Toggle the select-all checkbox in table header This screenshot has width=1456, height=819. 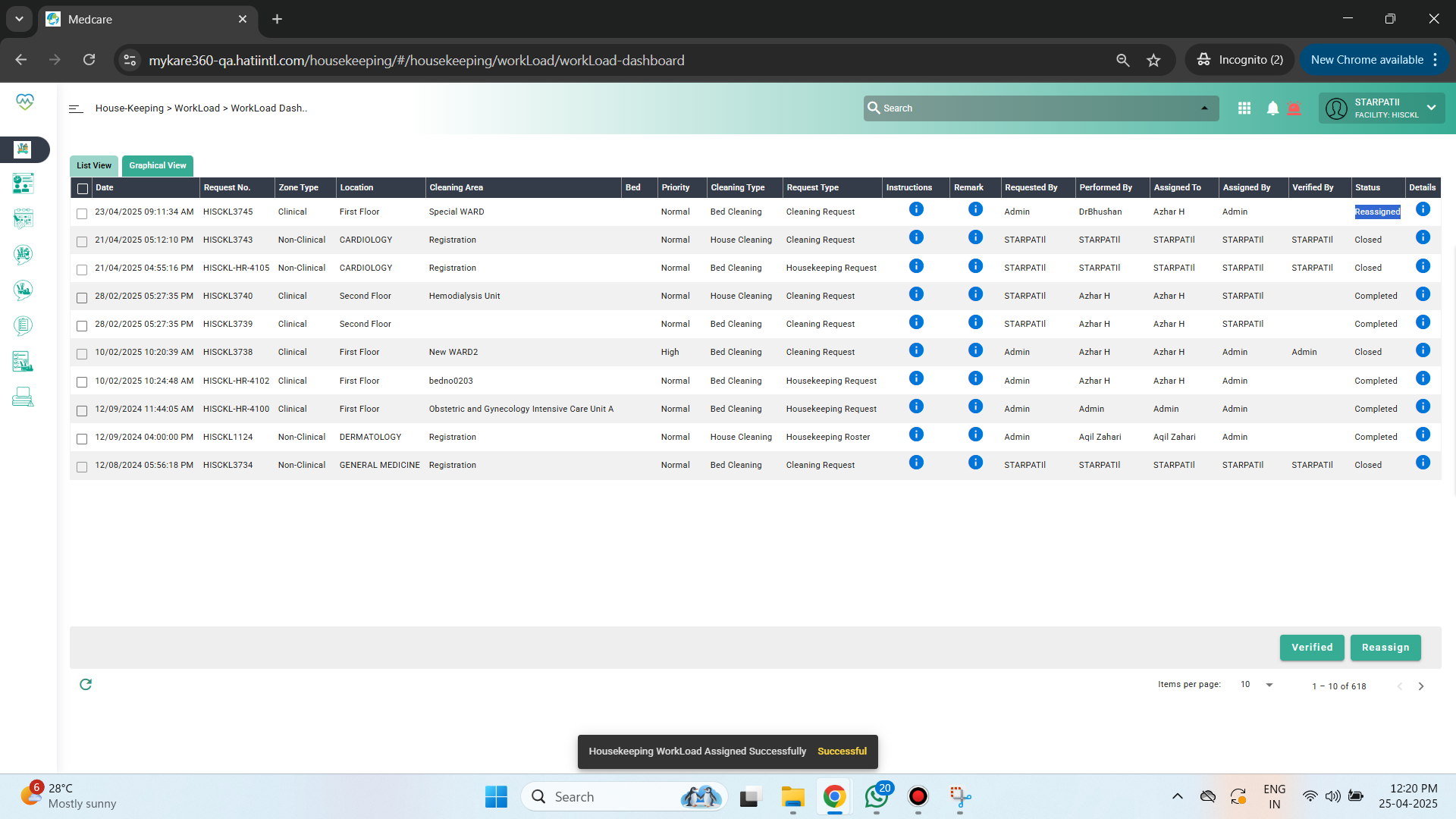click(83, 189)
